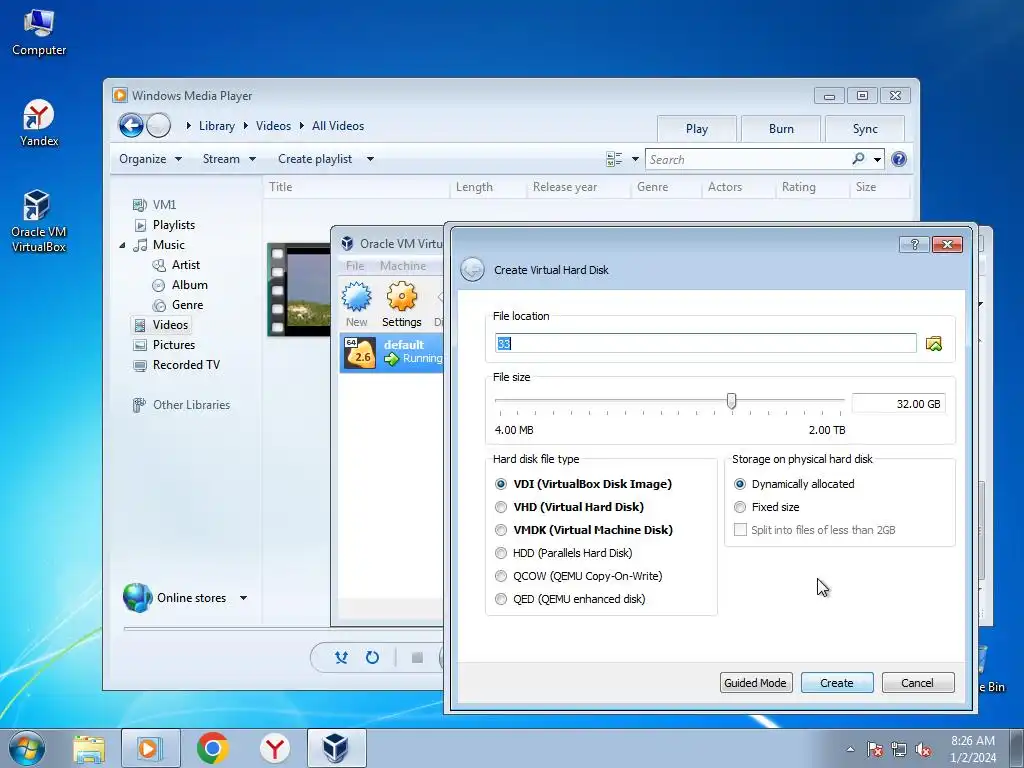Open the Computer desktop icon

click(39, 33)
